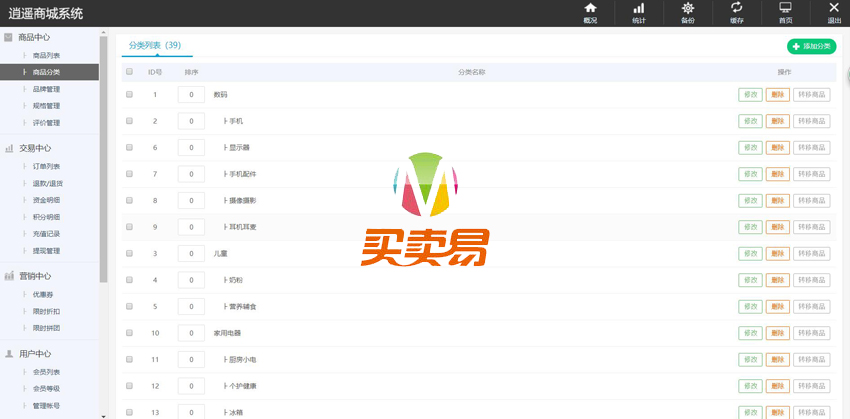Click 修改 button for 儿童 row
Image resolution: width=850 pixels, height=419 pixels.
[750, 253]
